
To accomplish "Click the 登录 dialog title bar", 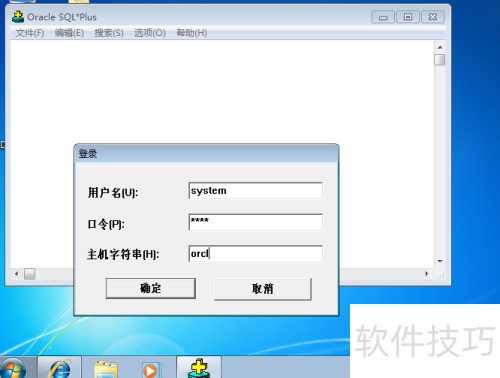I will click(x=206, y=154).
